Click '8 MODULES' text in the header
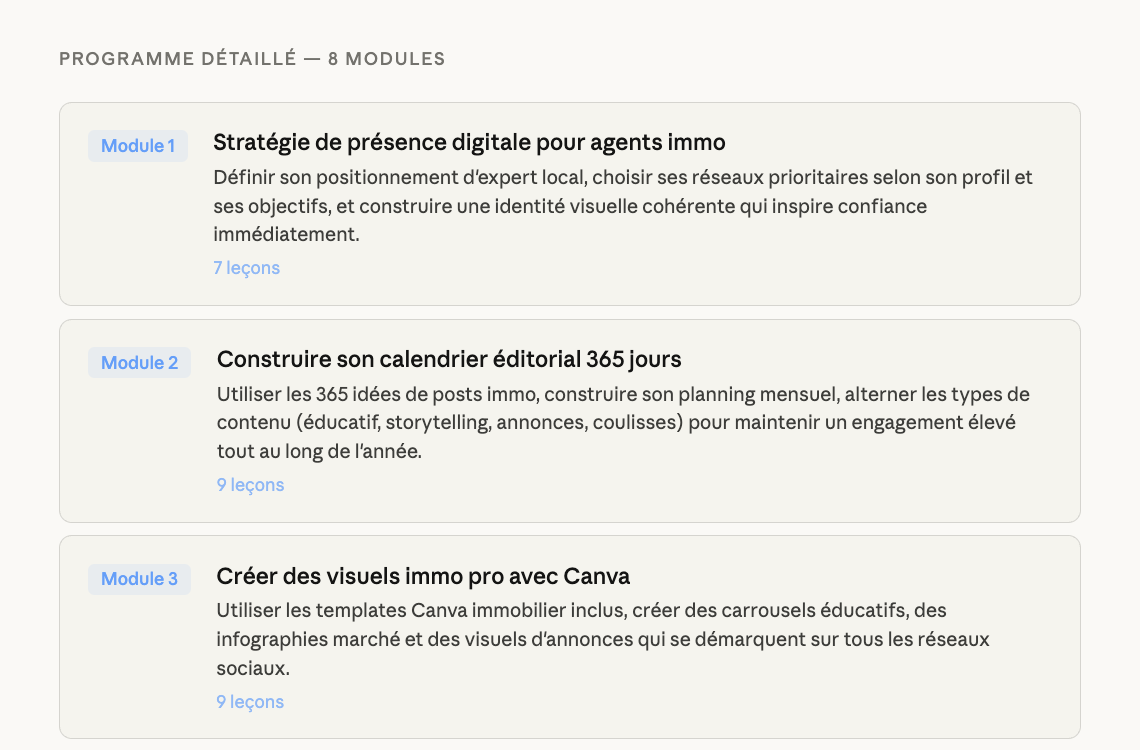This screenshot has height=750, width=1140. 386,59
